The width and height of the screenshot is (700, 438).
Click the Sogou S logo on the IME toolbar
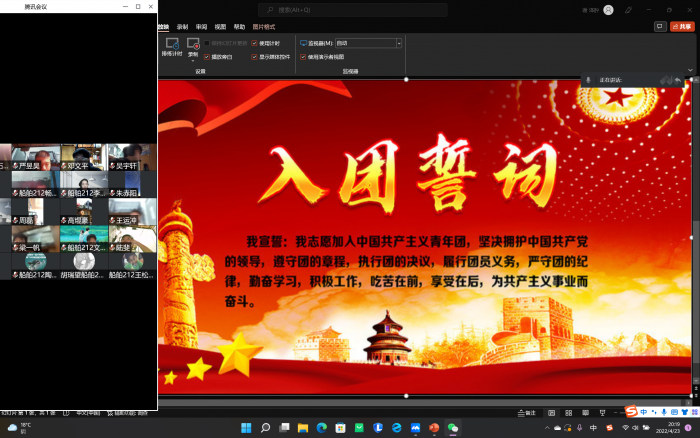click(631, 411)
